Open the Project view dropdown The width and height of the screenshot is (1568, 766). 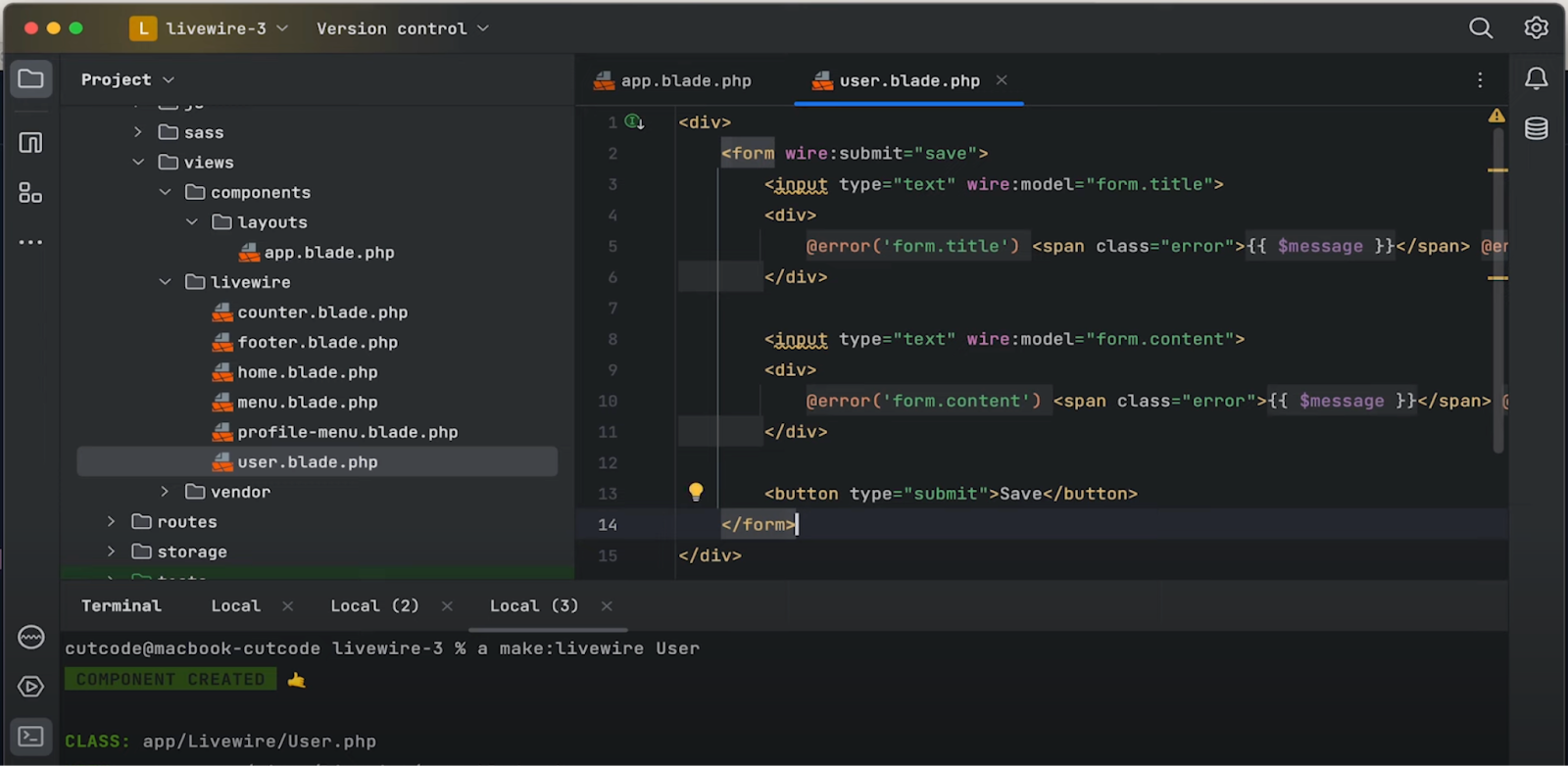pyautogui.click(x=127, y=79)
